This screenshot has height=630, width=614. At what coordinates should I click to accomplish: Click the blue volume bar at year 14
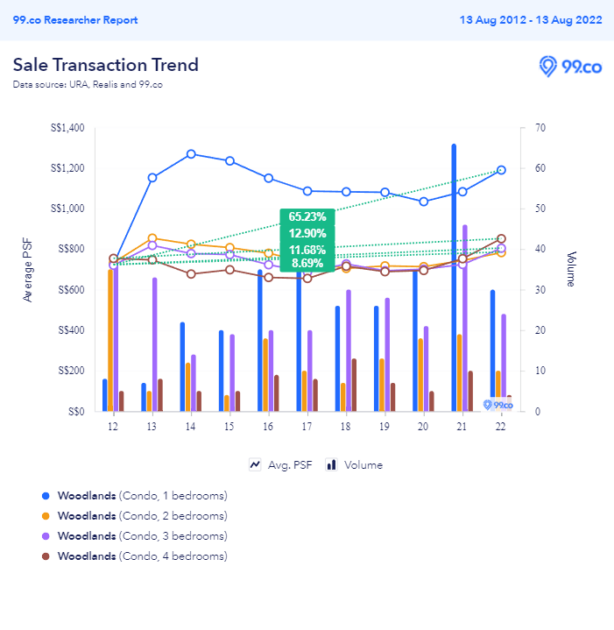[182, 367]
